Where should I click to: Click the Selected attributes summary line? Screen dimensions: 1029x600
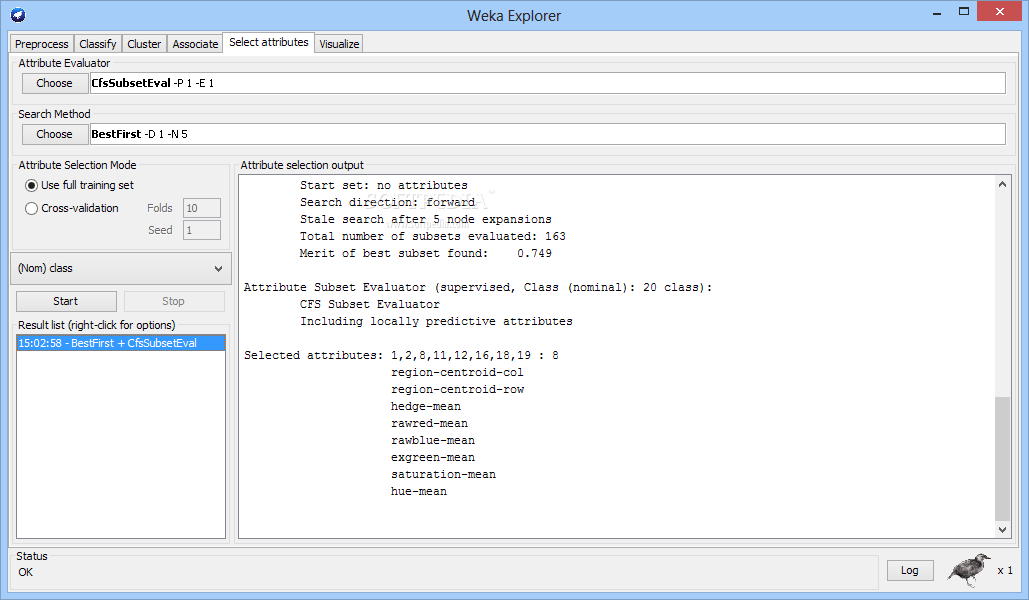coord(401,356)
